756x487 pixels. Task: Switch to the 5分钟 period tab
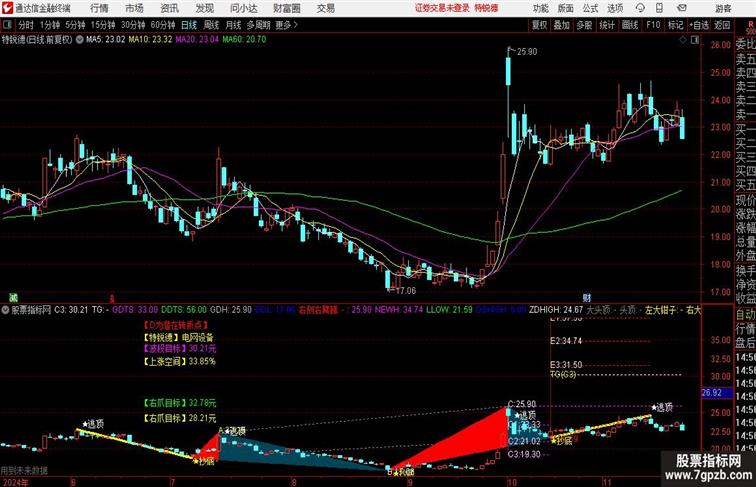[75, 25]
